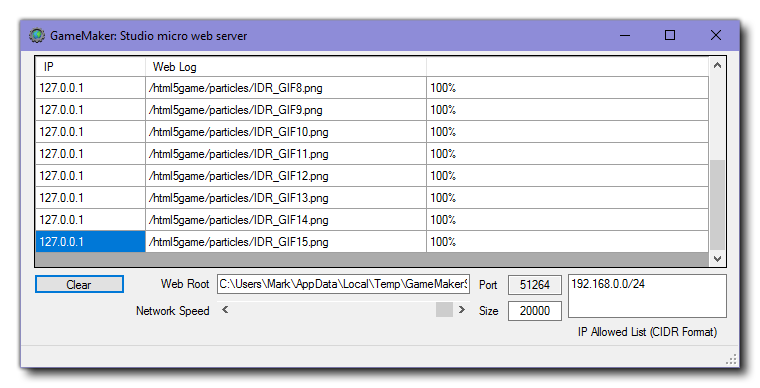Click the Clear button
This screenshot has height=388, width=760.
pos(79,284)
